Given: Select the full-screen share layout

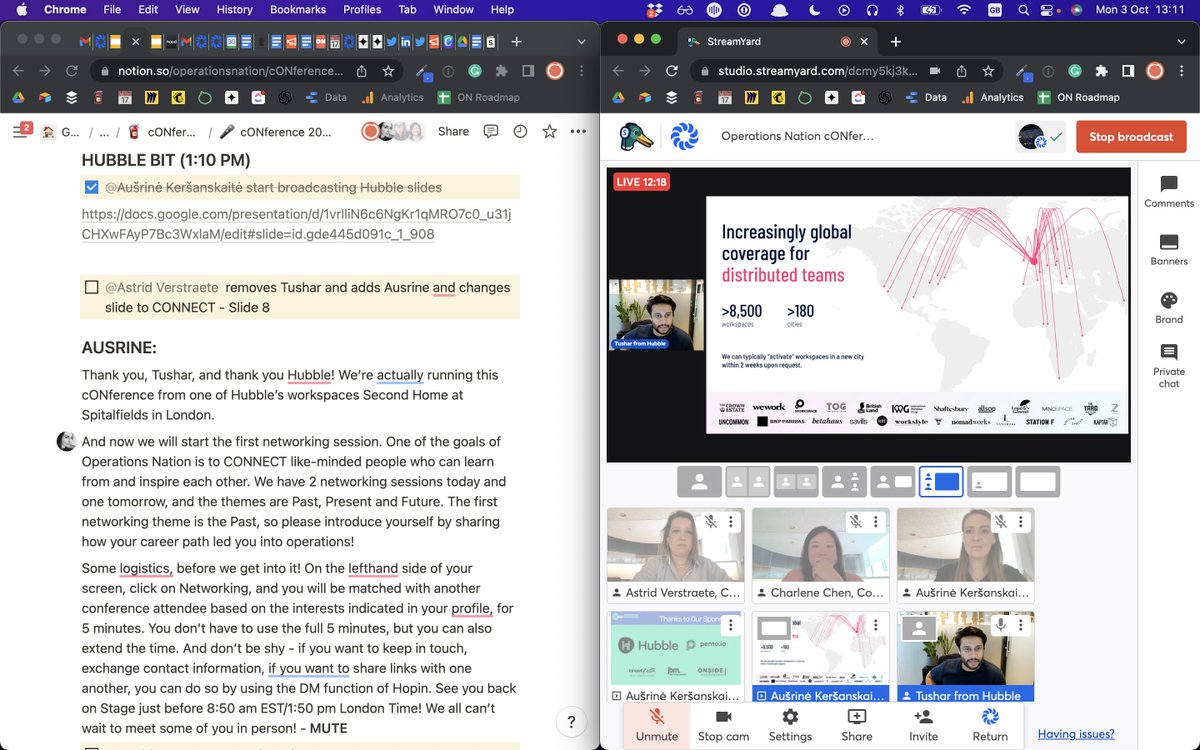Looking at the screenshot, I should coord(1038,482).
